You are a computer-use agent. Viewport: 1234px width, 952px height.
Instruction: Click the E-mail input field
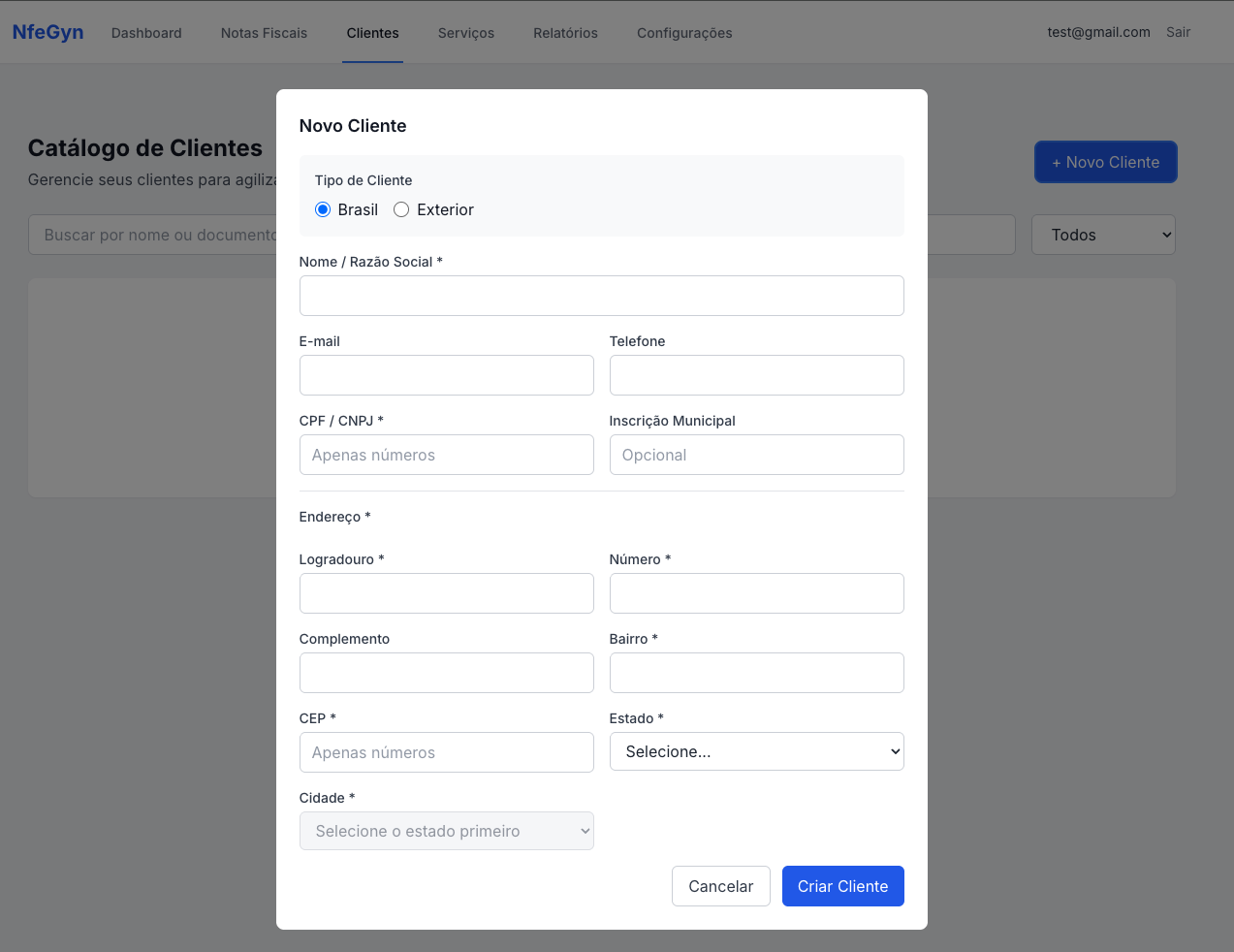pos(446,375)
